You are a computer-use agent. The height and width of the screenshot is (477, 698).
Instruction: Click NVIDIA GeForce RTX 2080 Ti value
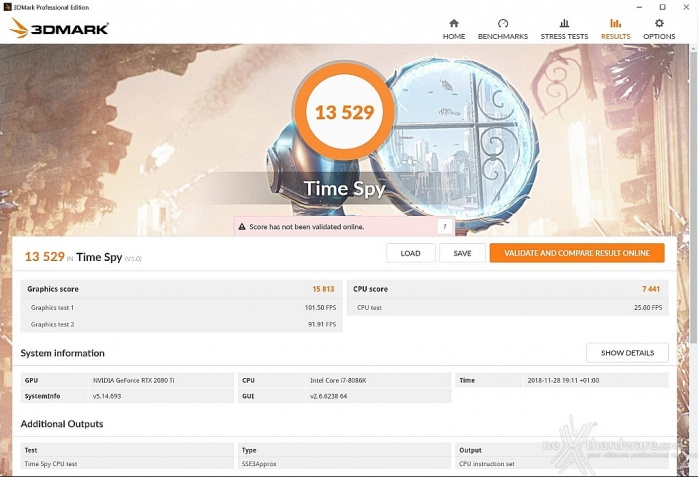pos(134,380)
